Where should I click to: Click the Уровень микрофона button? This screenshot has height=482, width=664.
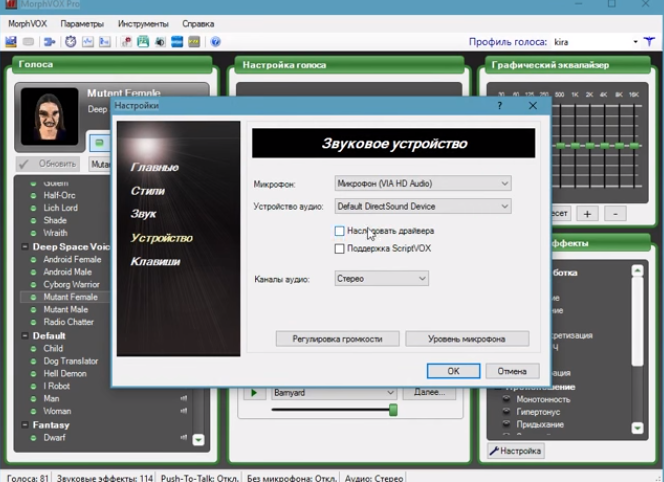[x=467, y=339]
